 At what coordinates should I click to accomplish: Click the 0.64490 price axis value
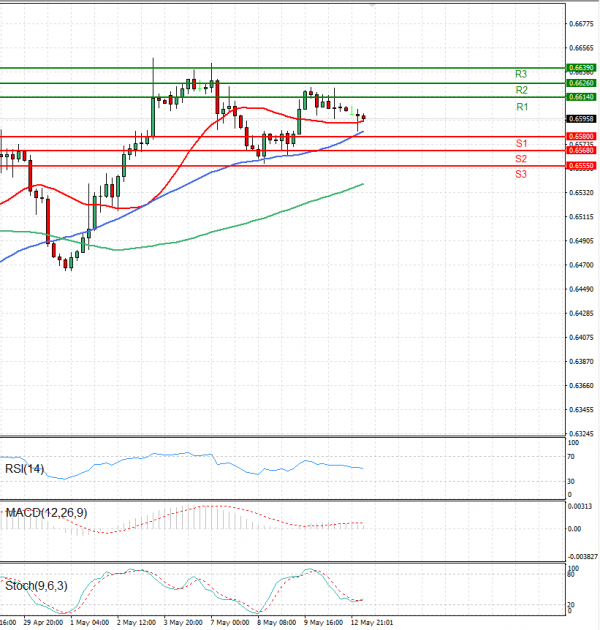pos(581,289)
